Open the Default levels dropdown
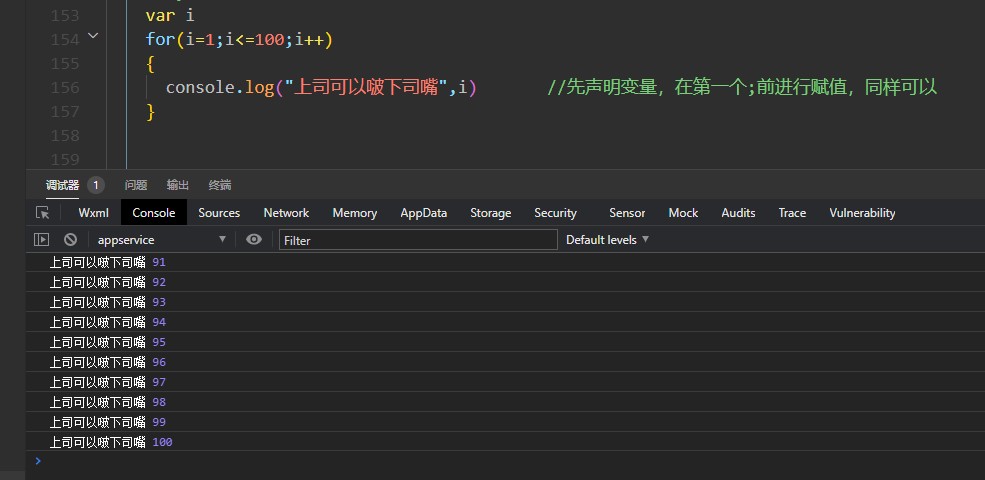 (607, 239)
